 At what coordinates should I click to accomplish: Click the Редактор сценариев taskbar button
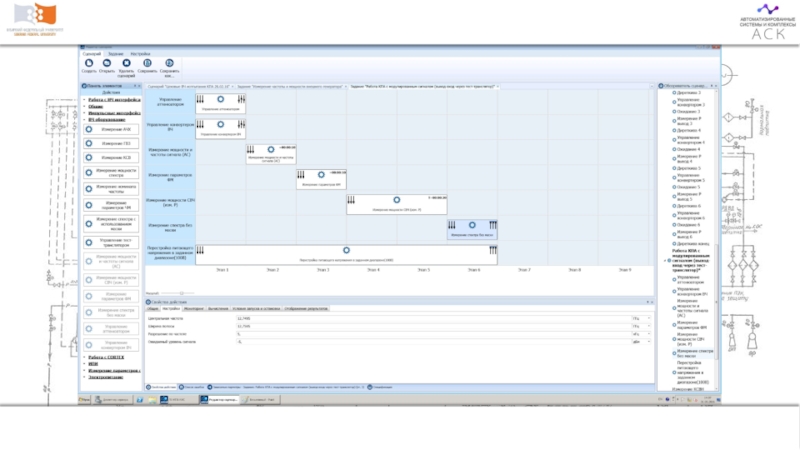[219, 399]
